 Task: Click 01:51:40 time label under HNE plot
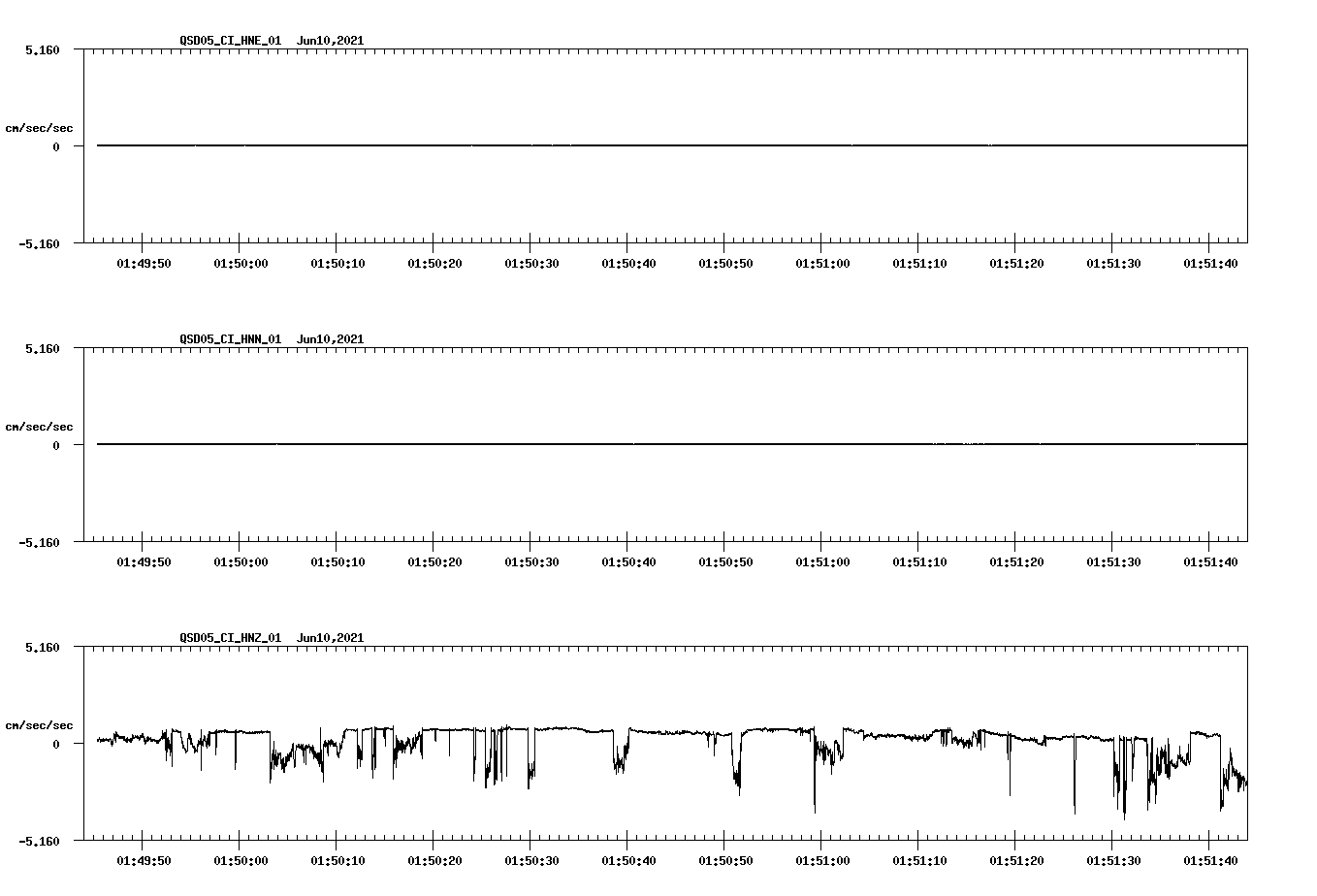pyautogui.click(x=1210, y=263)
